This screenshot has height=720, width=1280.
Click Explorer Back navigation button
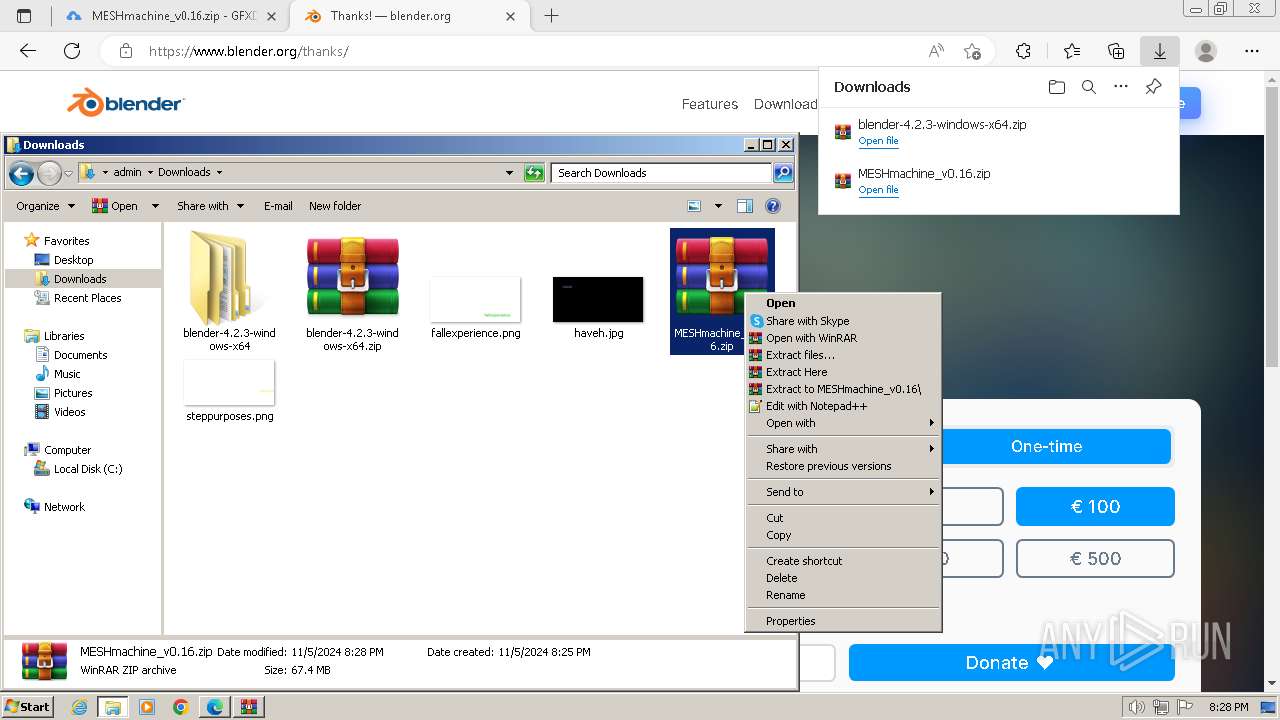tap(21, 173)
